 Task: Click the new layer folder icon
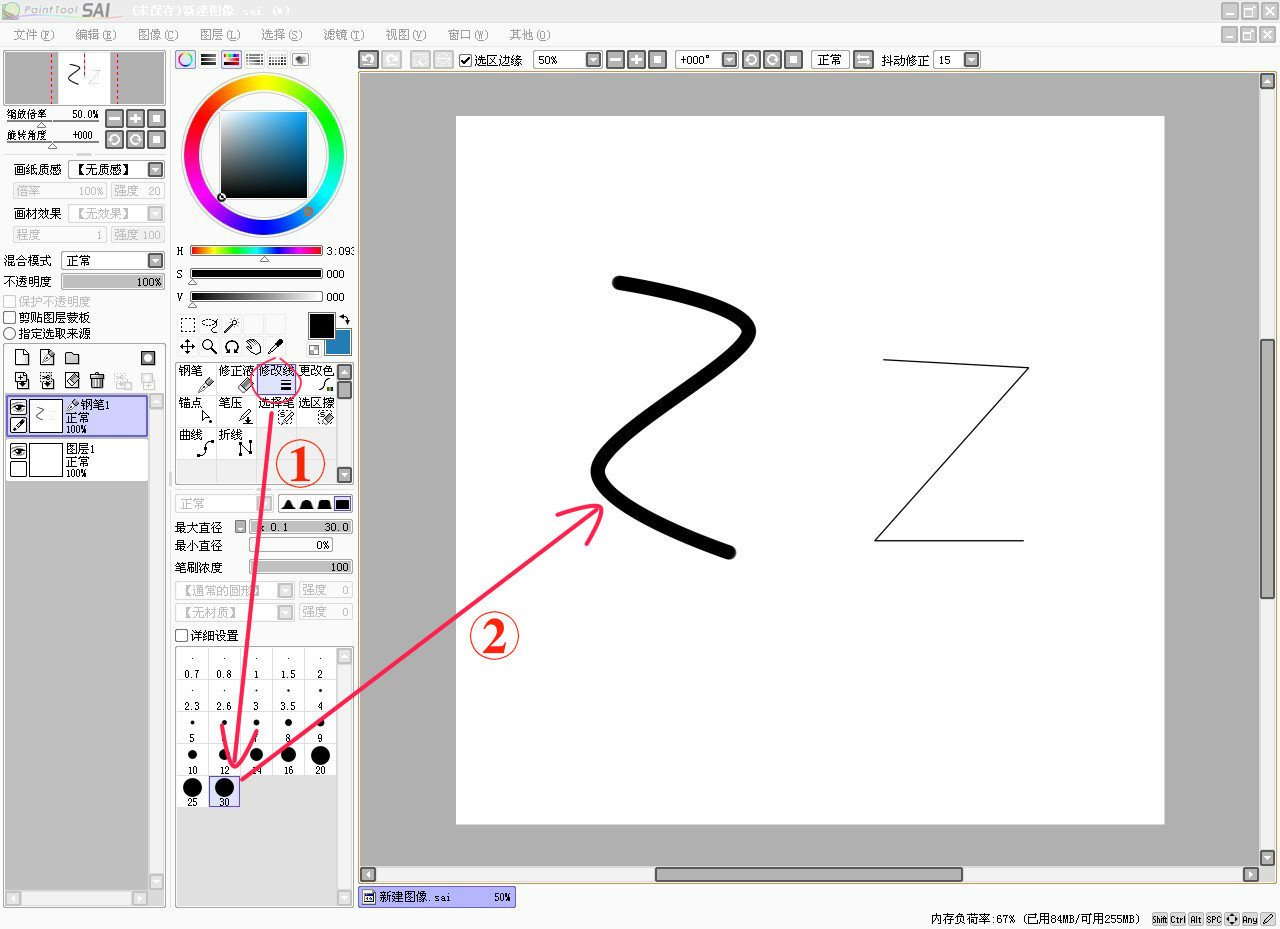72,358
